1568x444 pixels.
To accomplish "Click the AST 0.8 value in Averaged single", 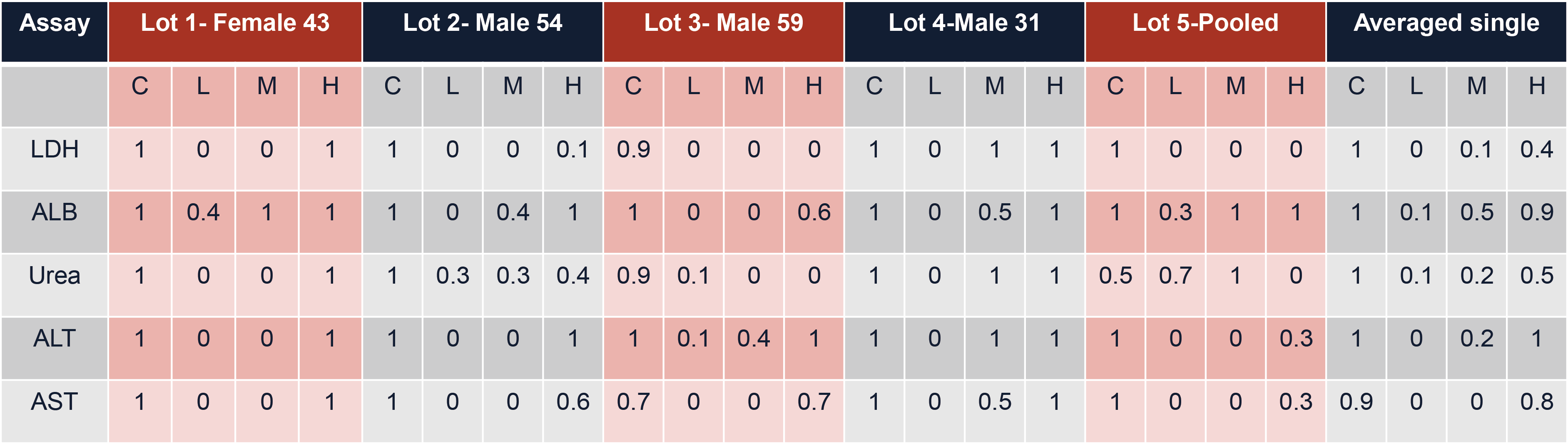I will [1537, 402].
